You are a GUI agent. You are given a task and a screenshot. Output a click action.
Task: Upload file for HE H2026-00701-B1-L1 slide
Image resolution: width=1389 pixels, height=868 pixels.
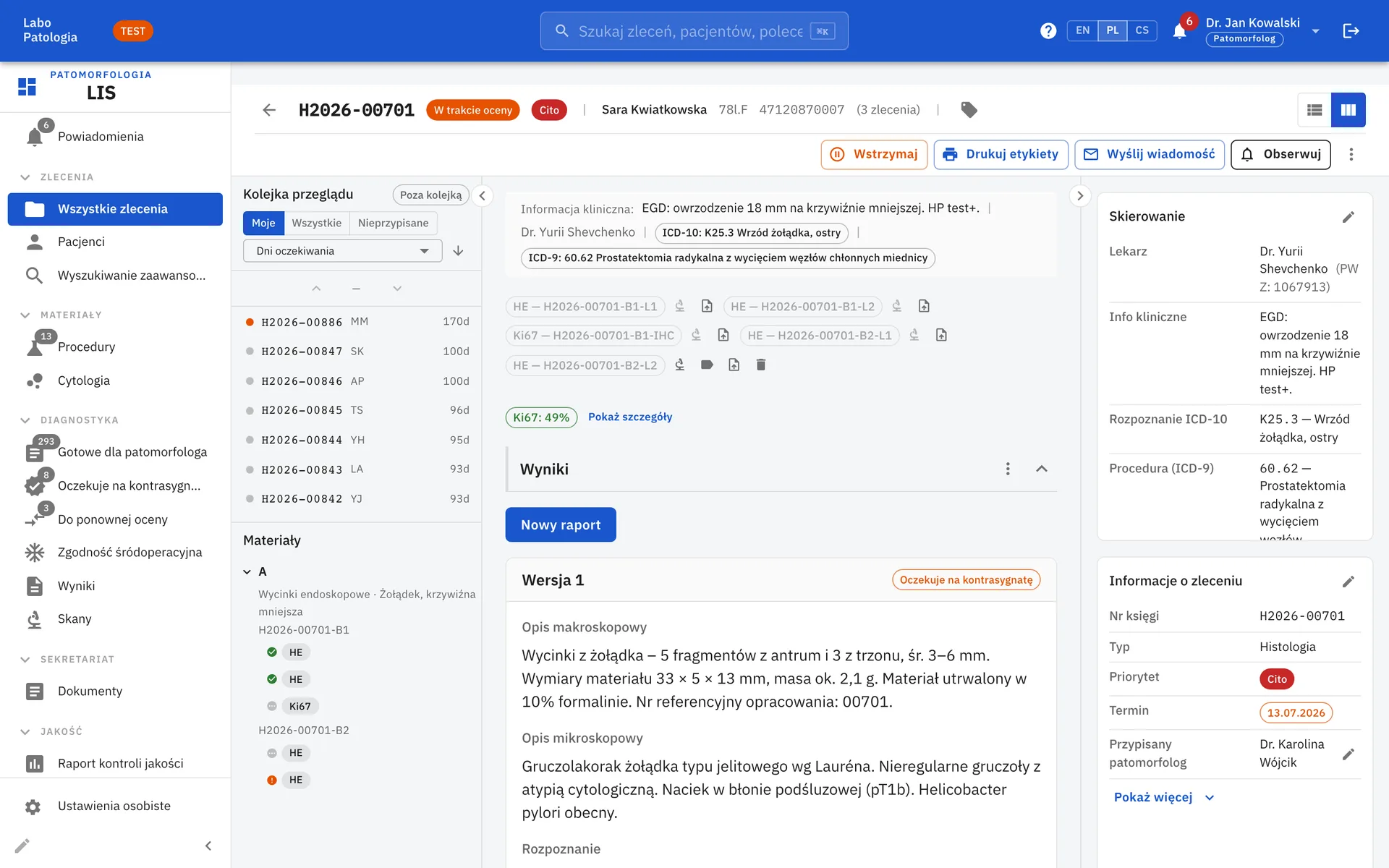pos(707,306)
